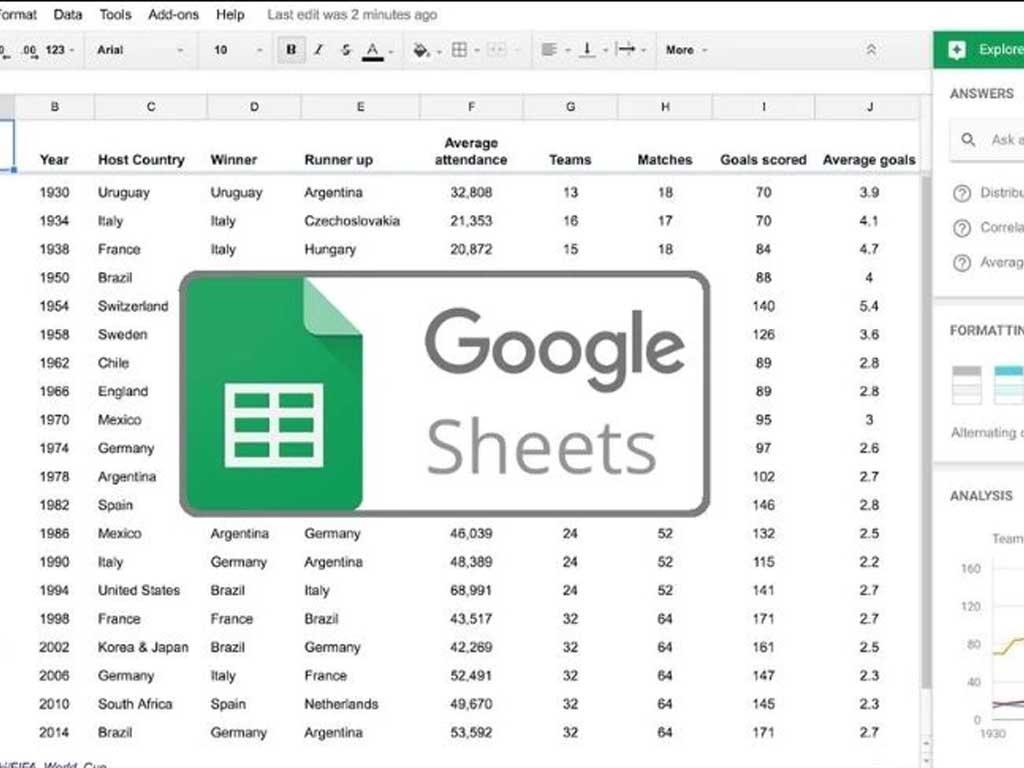Screen dimensions: 1024x768
Task: Select the 'Netherlands' cell
Action: (x=342, y=704)
